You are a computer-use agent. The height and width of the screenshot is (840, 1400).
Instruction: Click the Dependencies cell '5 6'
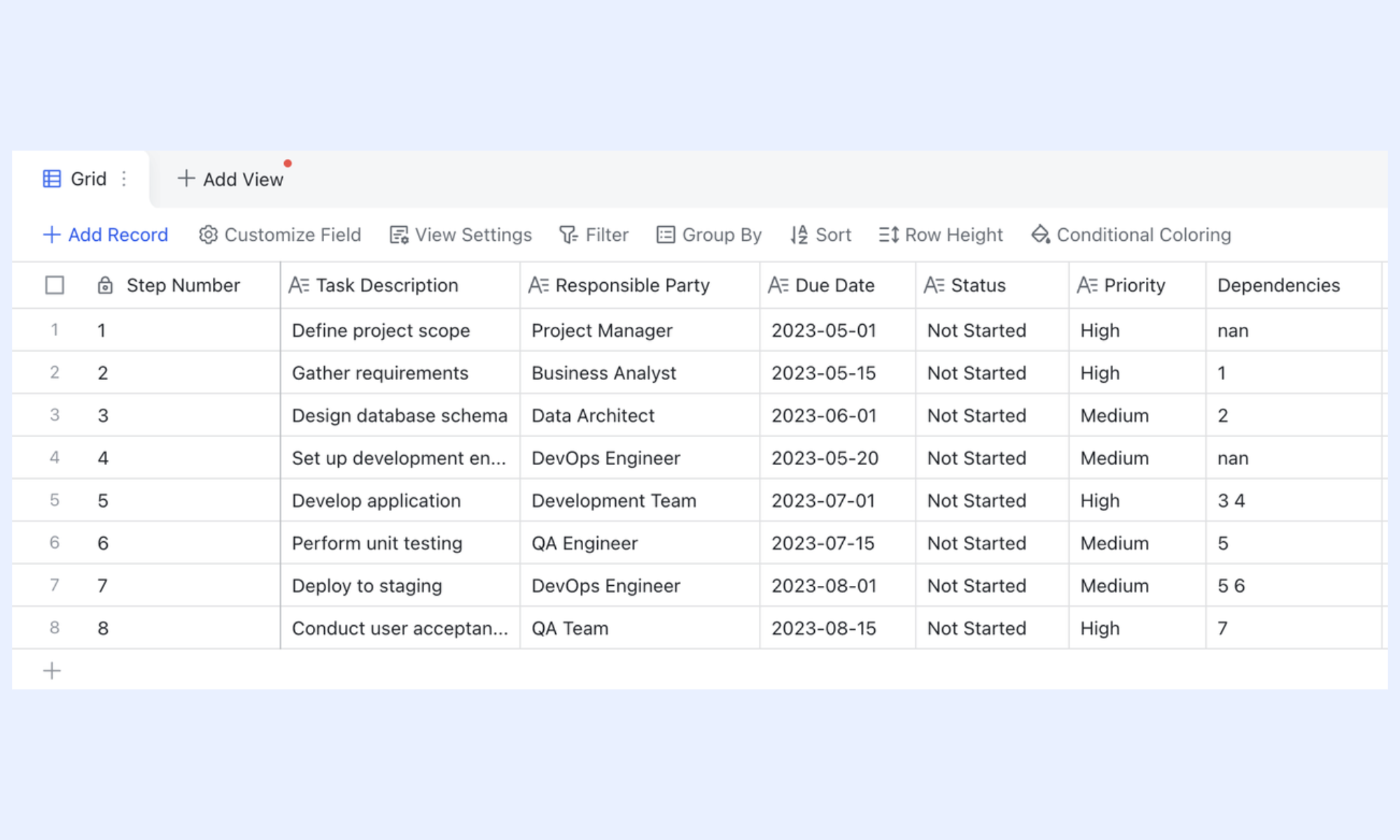1294,586
